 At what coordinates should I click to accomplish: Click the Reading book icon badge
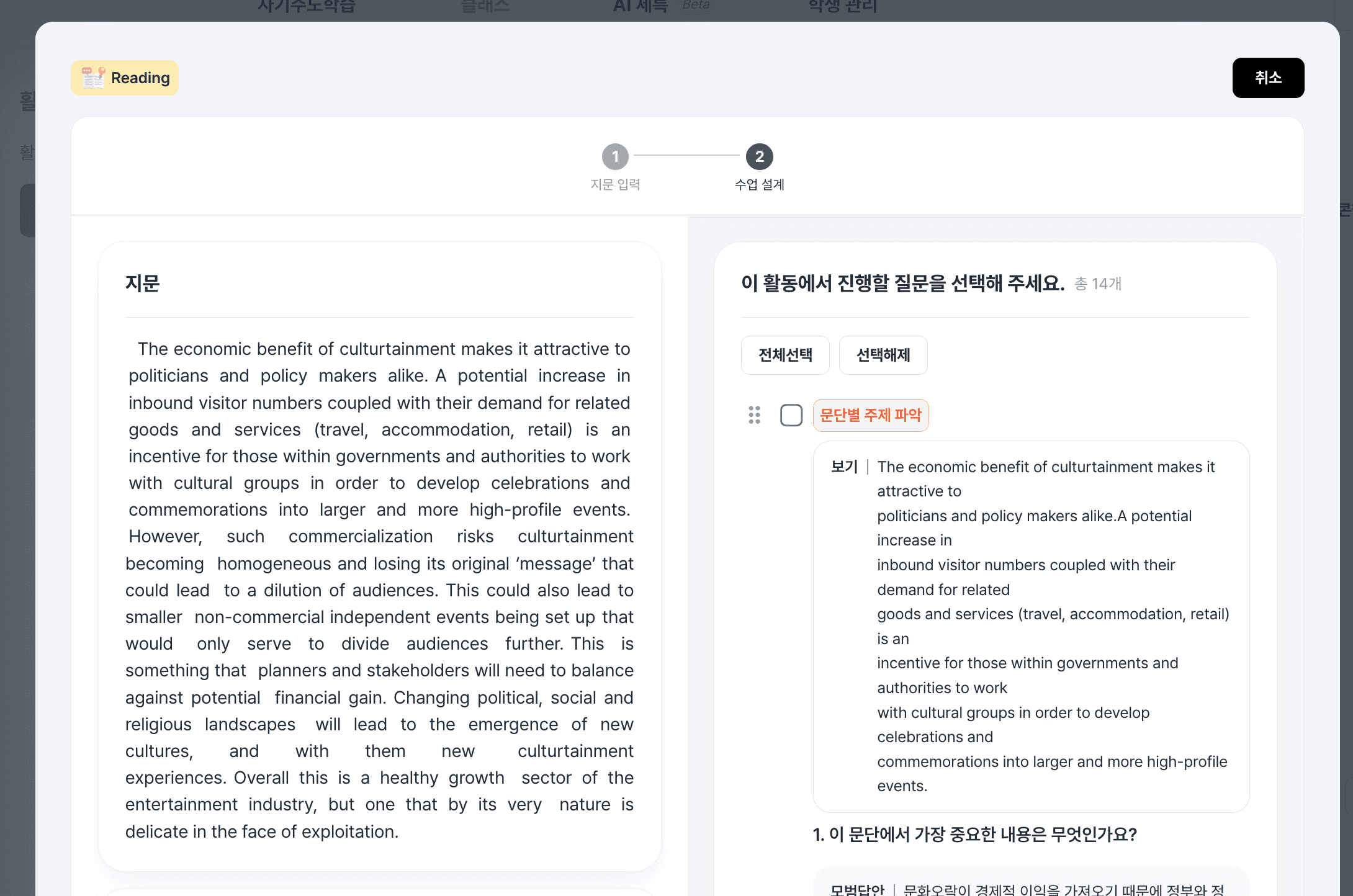point(93,78)
